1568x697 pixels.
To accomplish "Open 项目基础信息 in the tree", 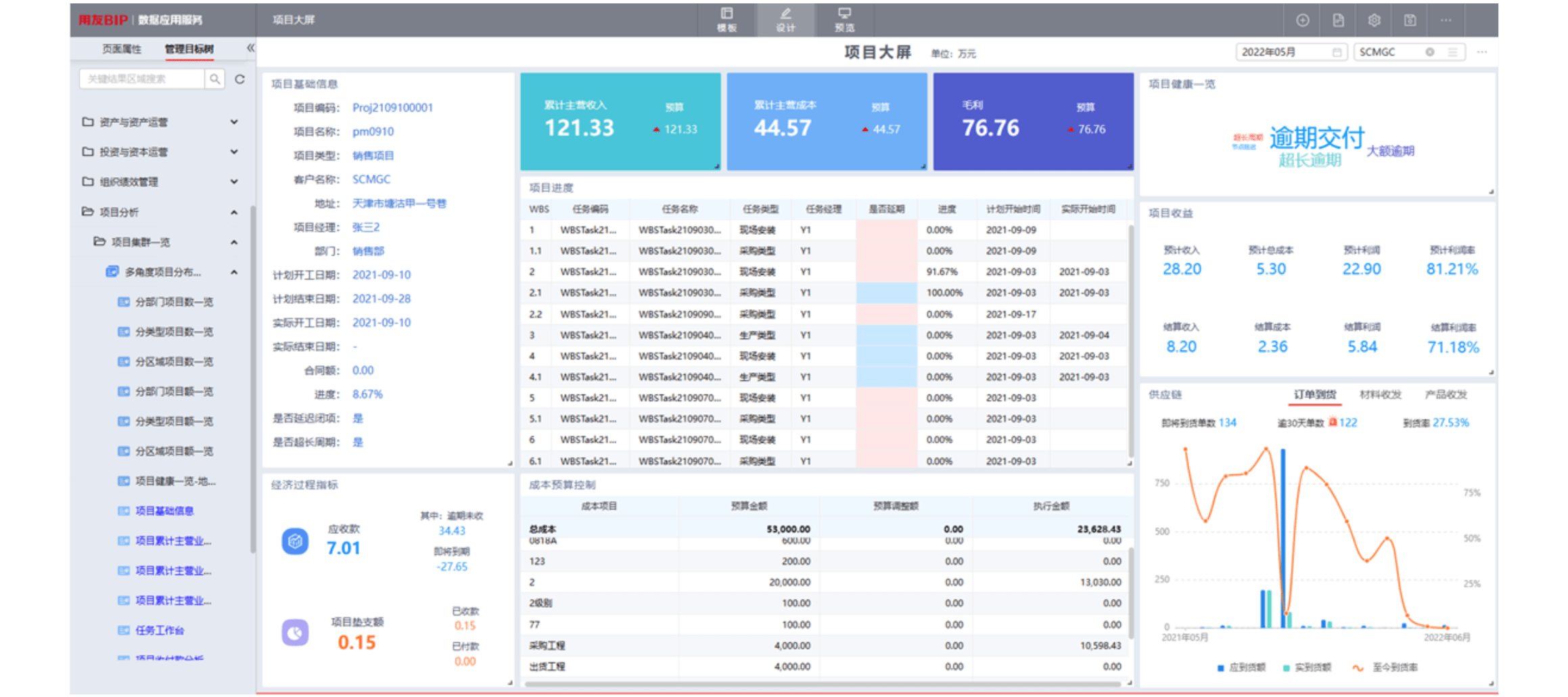I will (164, 511).
